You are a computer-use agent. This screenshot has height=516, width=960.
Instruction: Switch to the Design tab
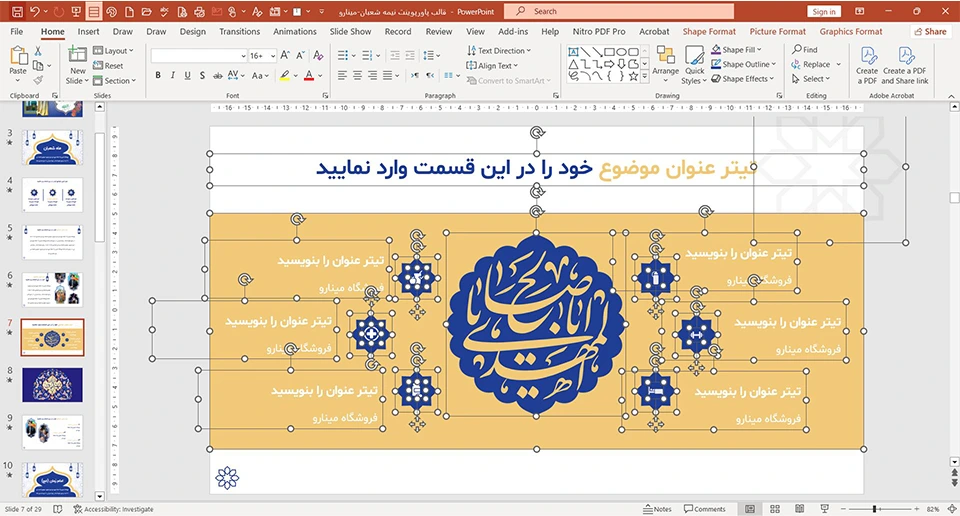point(192,32)
